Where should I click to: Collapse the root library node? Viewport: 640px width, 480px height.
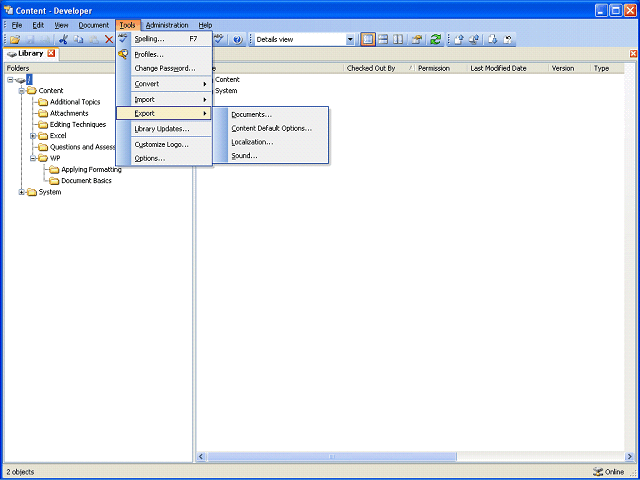pos(10,80)
